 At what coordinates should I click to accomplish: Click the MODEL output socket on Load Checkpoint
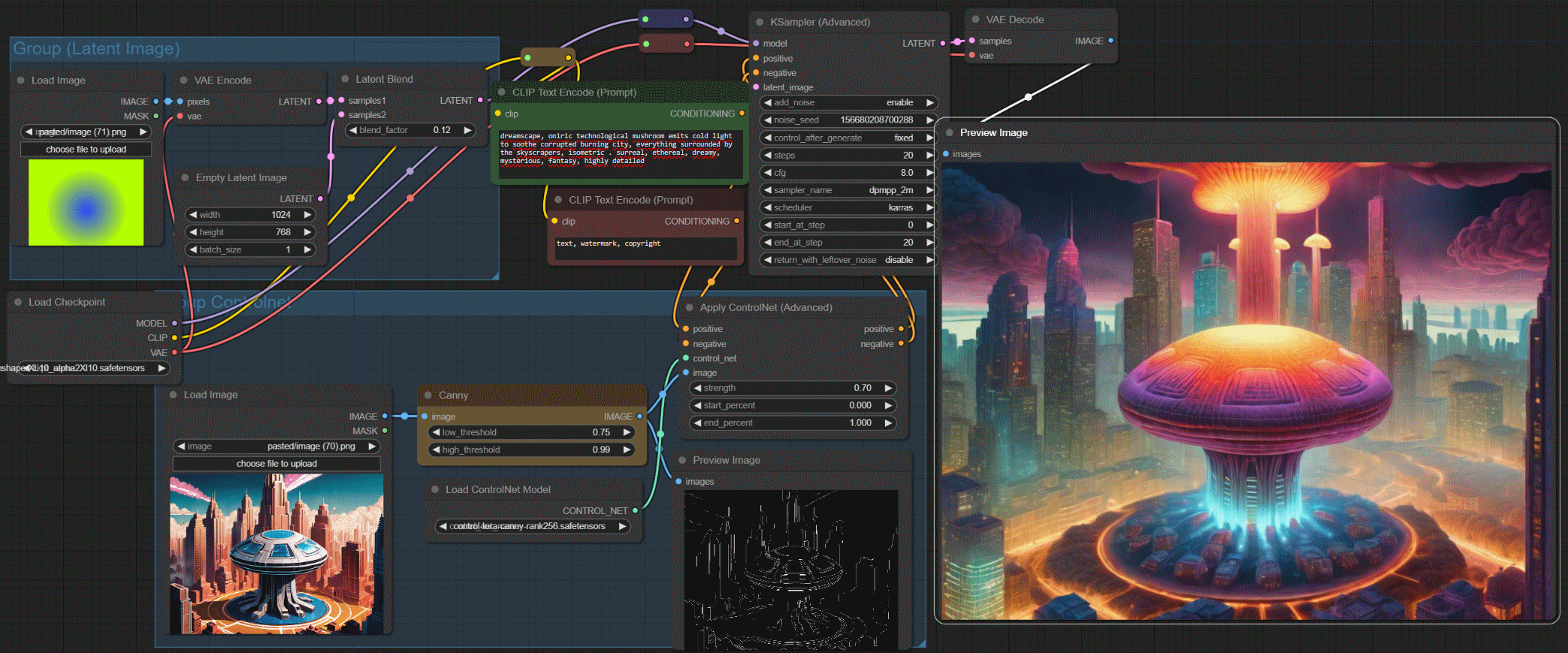(174, 323)
